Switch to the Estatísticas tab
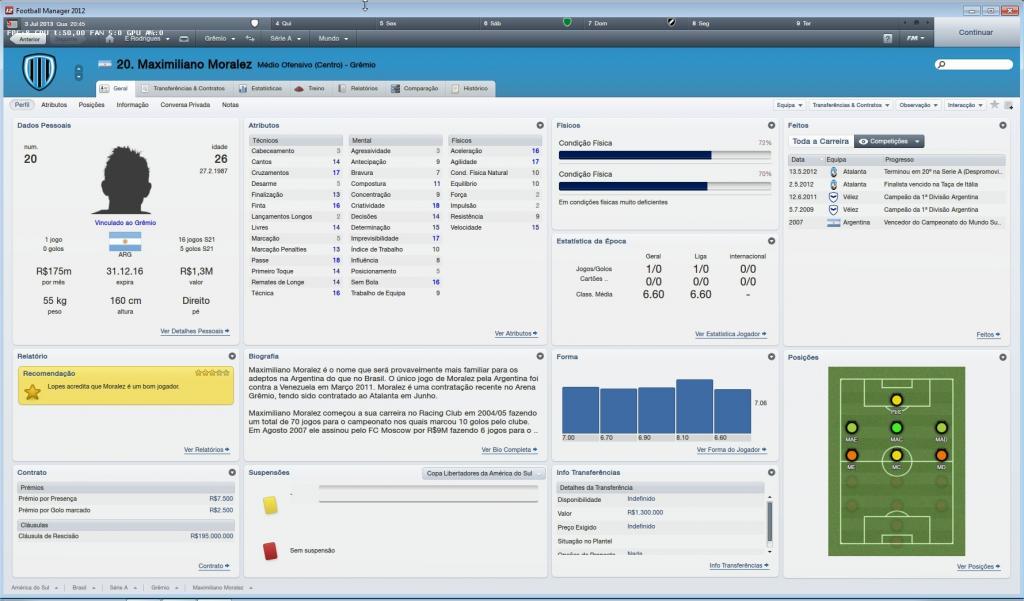Screen dimensions: 1024x601 click(x=261, y=88)
